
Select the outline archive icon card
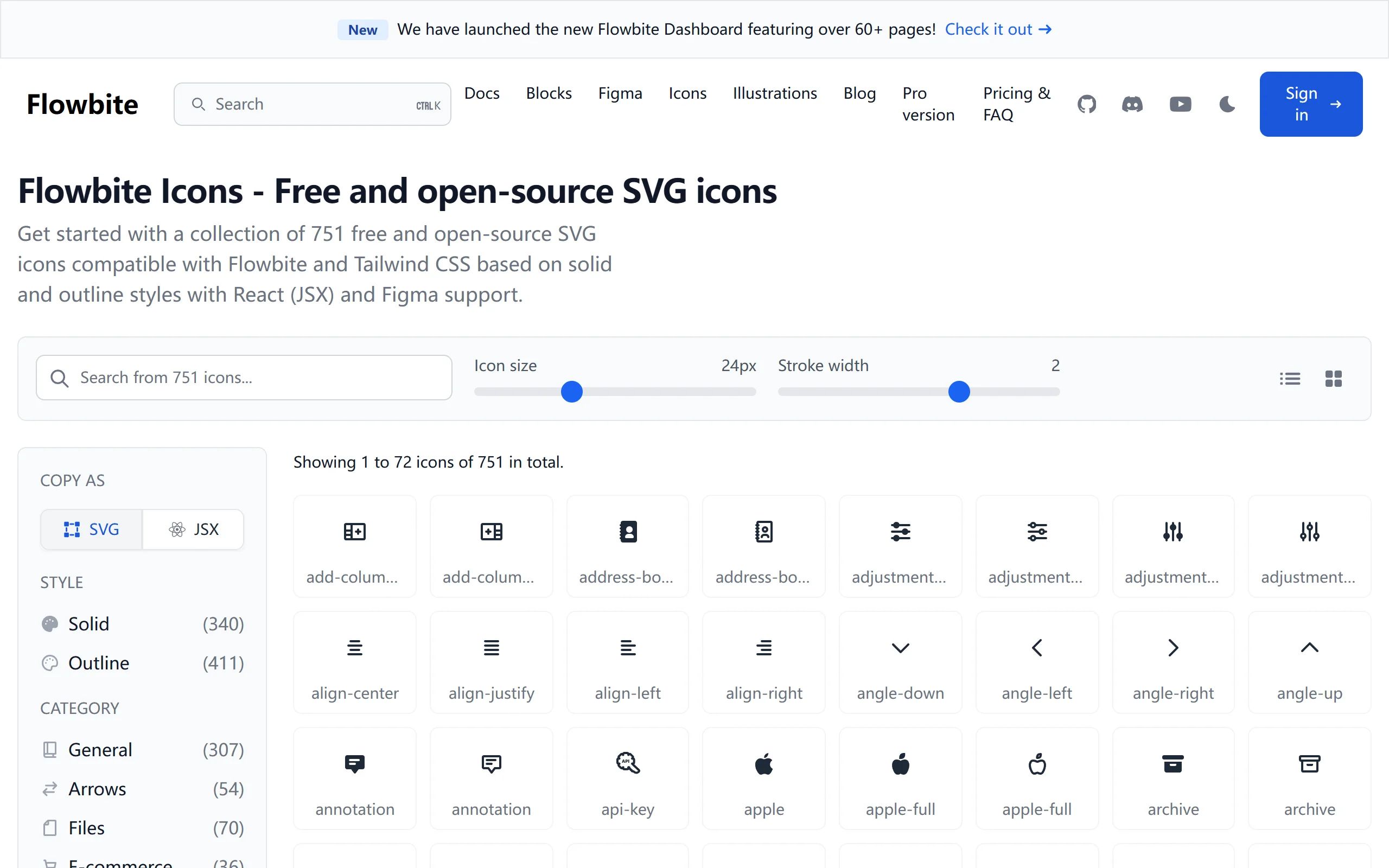pyautogui.click(x=1310, y=778)
